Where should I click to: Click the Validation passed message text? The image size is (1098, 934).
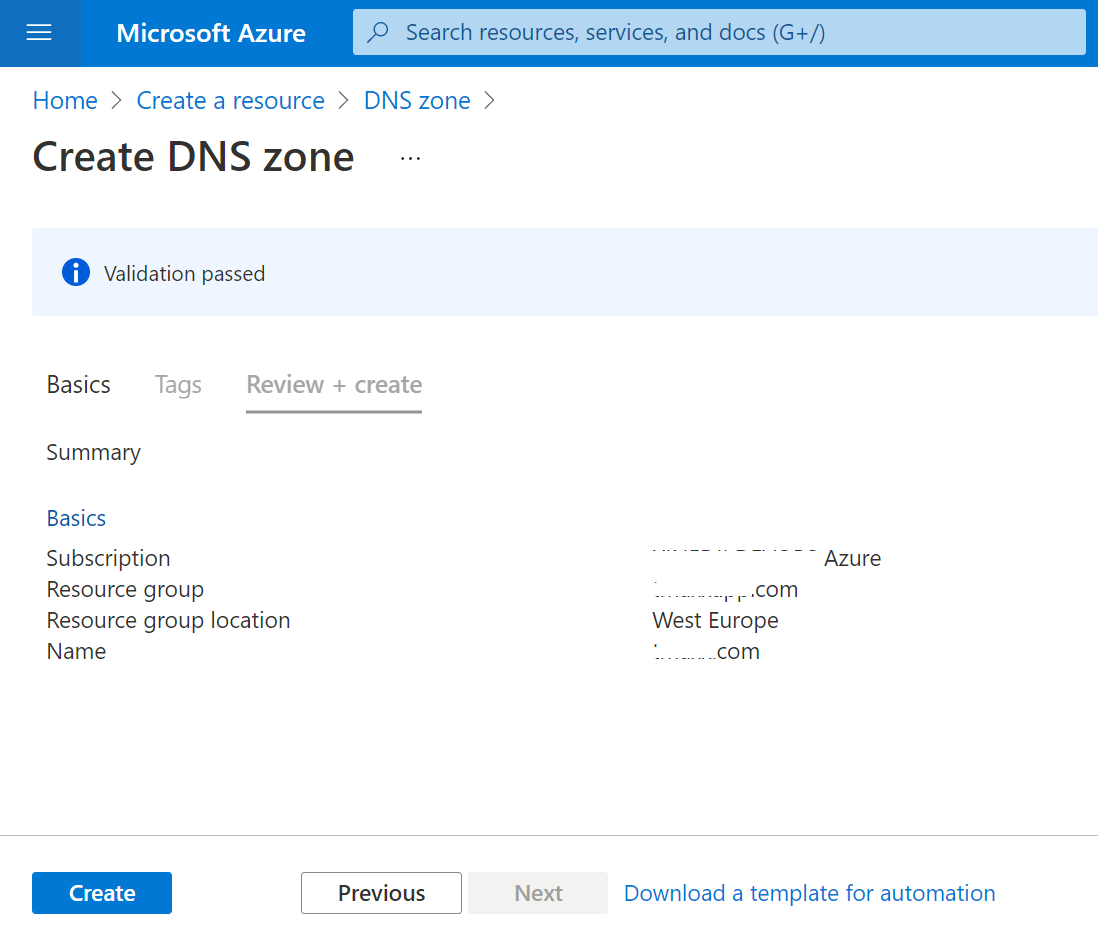coord(184,273)
